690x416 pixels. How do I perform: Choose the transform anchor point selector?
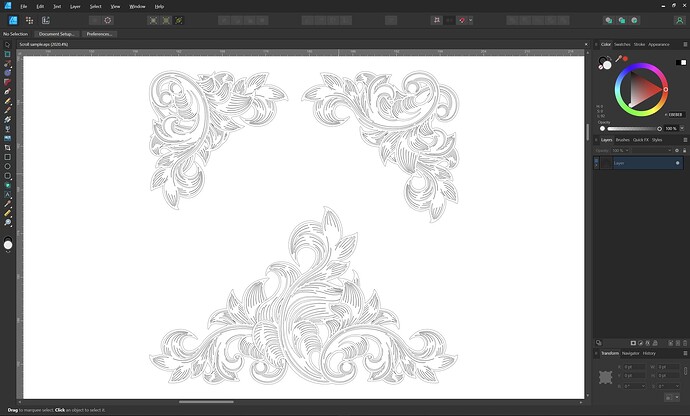click(606, 377)
